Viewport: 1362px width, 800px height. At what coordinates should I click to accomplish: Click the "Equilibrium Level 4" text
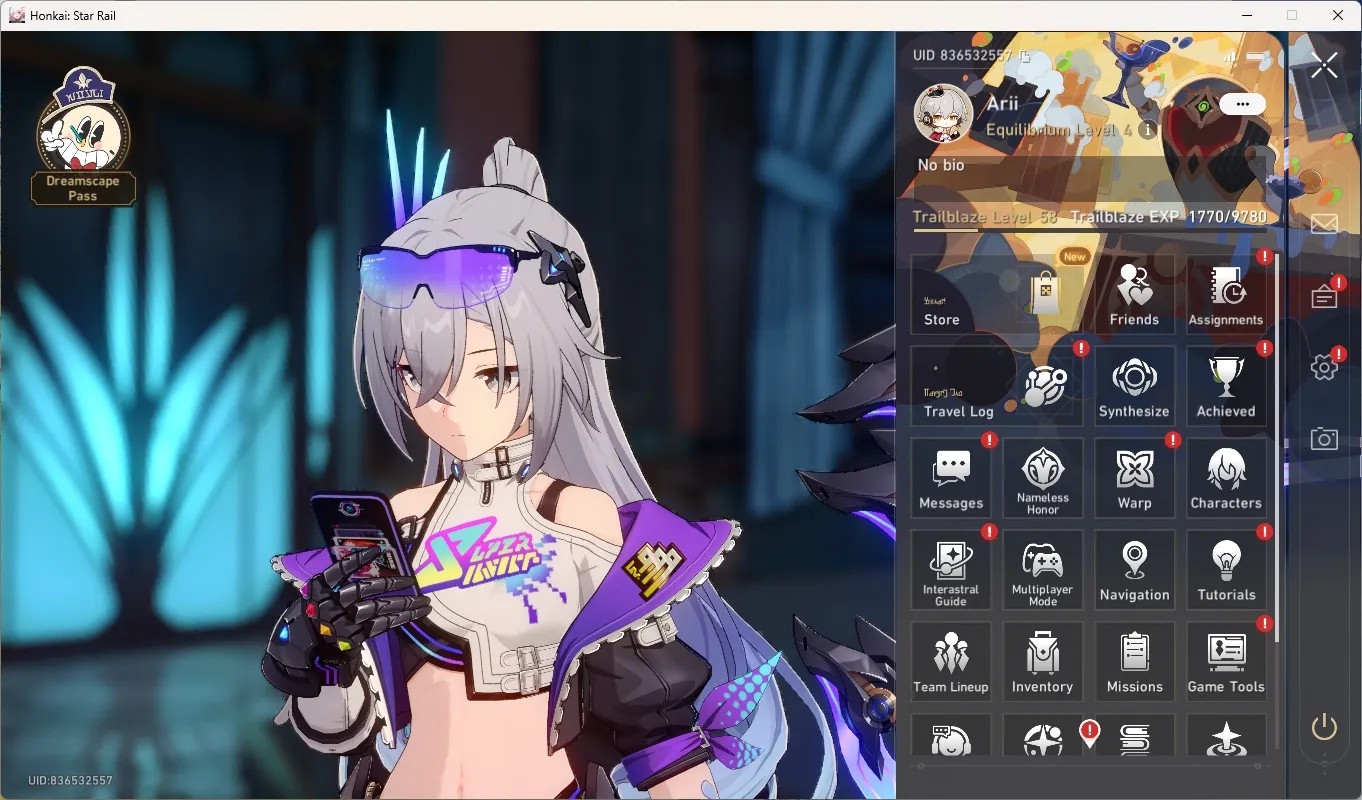click(1059, 130)
